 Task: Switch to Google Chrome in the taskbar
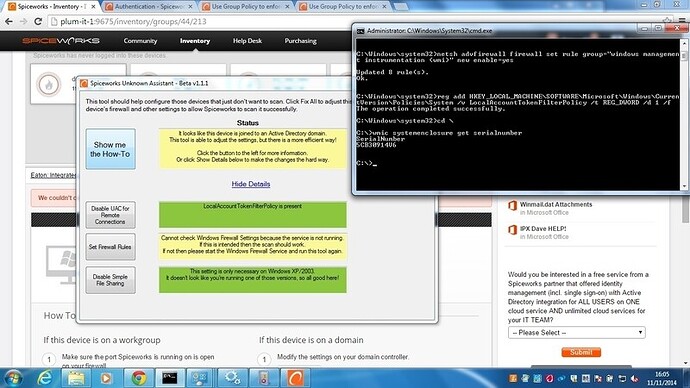(x=139, y=378)
